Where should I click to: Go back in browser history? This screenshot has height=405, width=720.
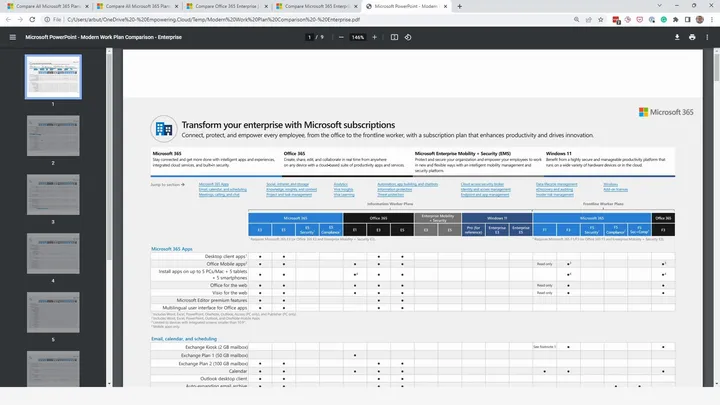coord(8,20)
